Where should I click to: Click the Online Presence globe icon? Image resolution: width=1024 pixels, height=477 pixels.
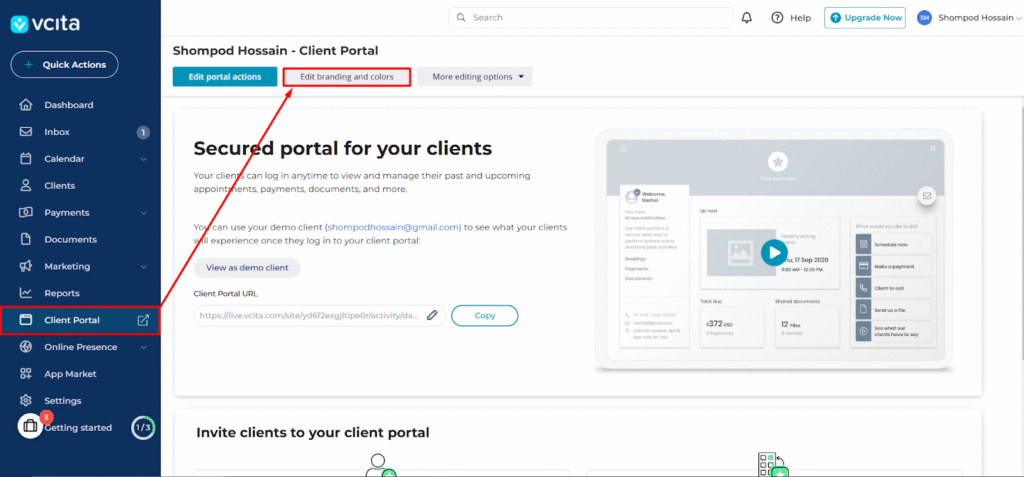click(x=25, y=347)
